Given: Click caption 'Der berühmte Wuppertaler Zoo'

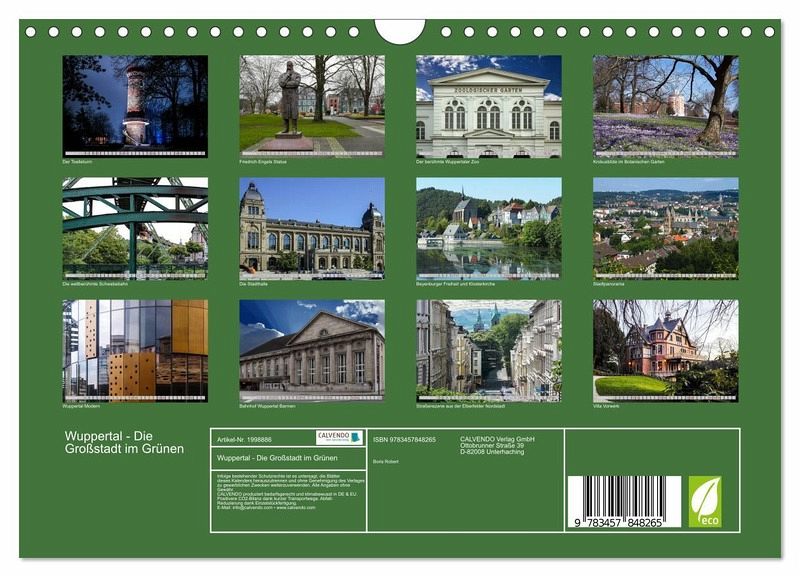Looking at the screenshot, I should pyautogui.click(x=447, y=162).
